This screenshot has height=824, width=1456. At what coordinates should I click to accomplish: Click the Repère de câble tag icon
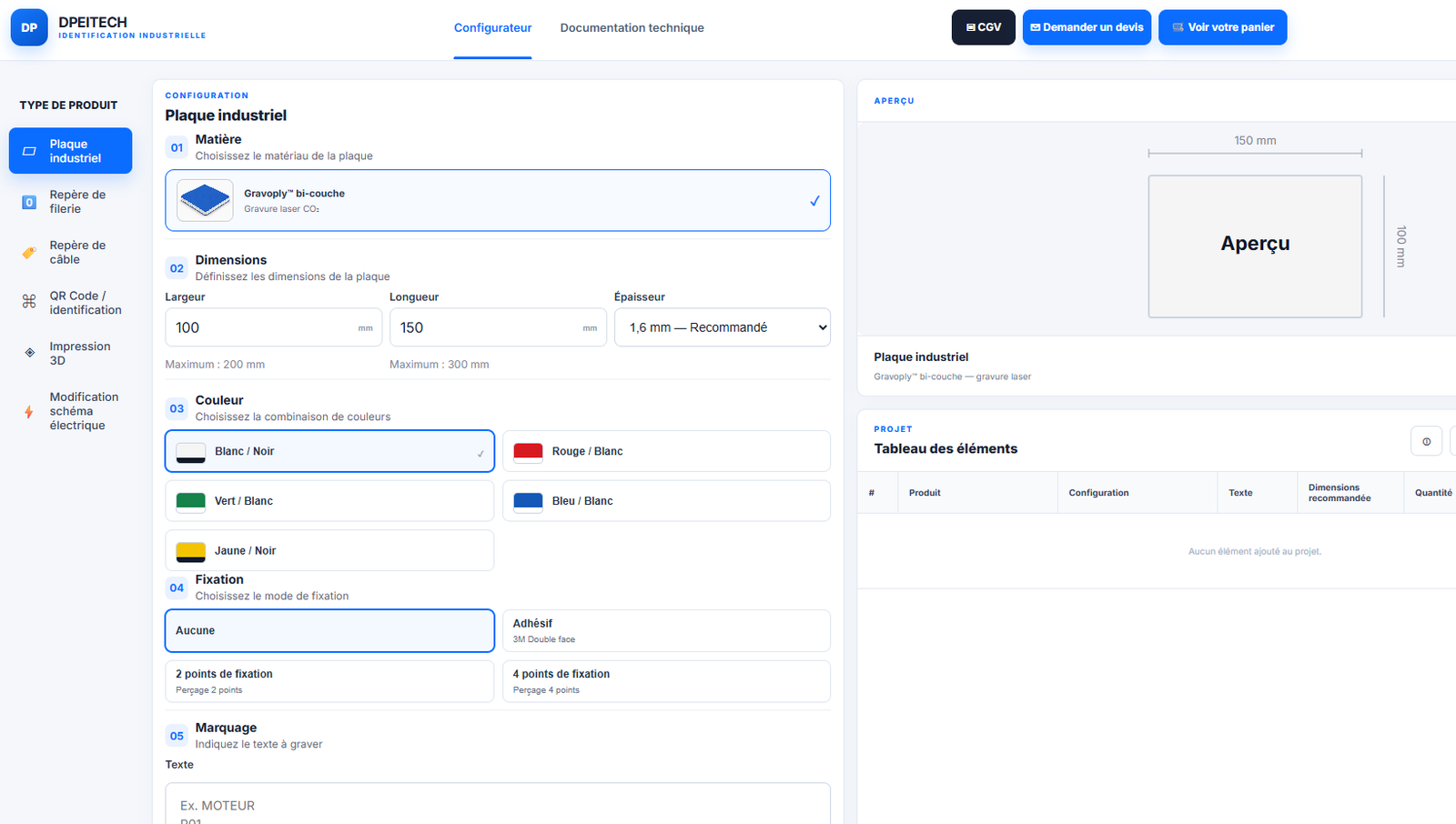tap(29, 253)
